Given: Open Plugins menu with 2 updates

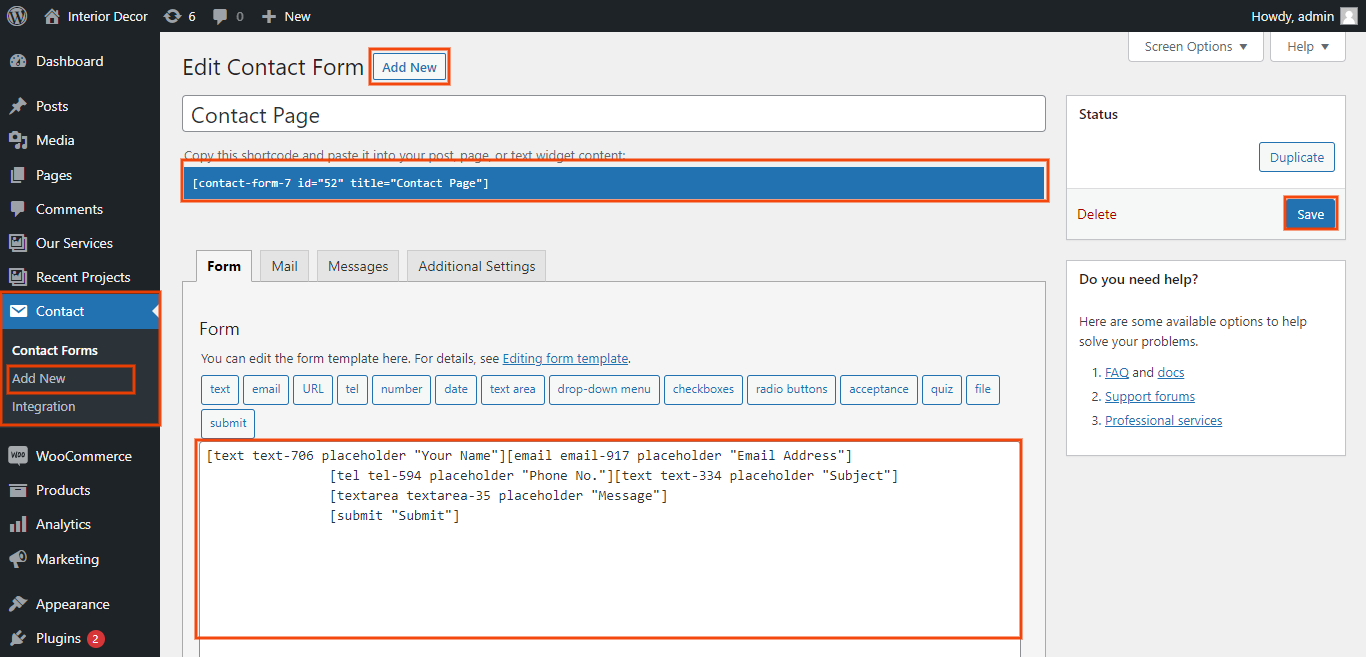Looking at the screenshot, I should [58, 638].
